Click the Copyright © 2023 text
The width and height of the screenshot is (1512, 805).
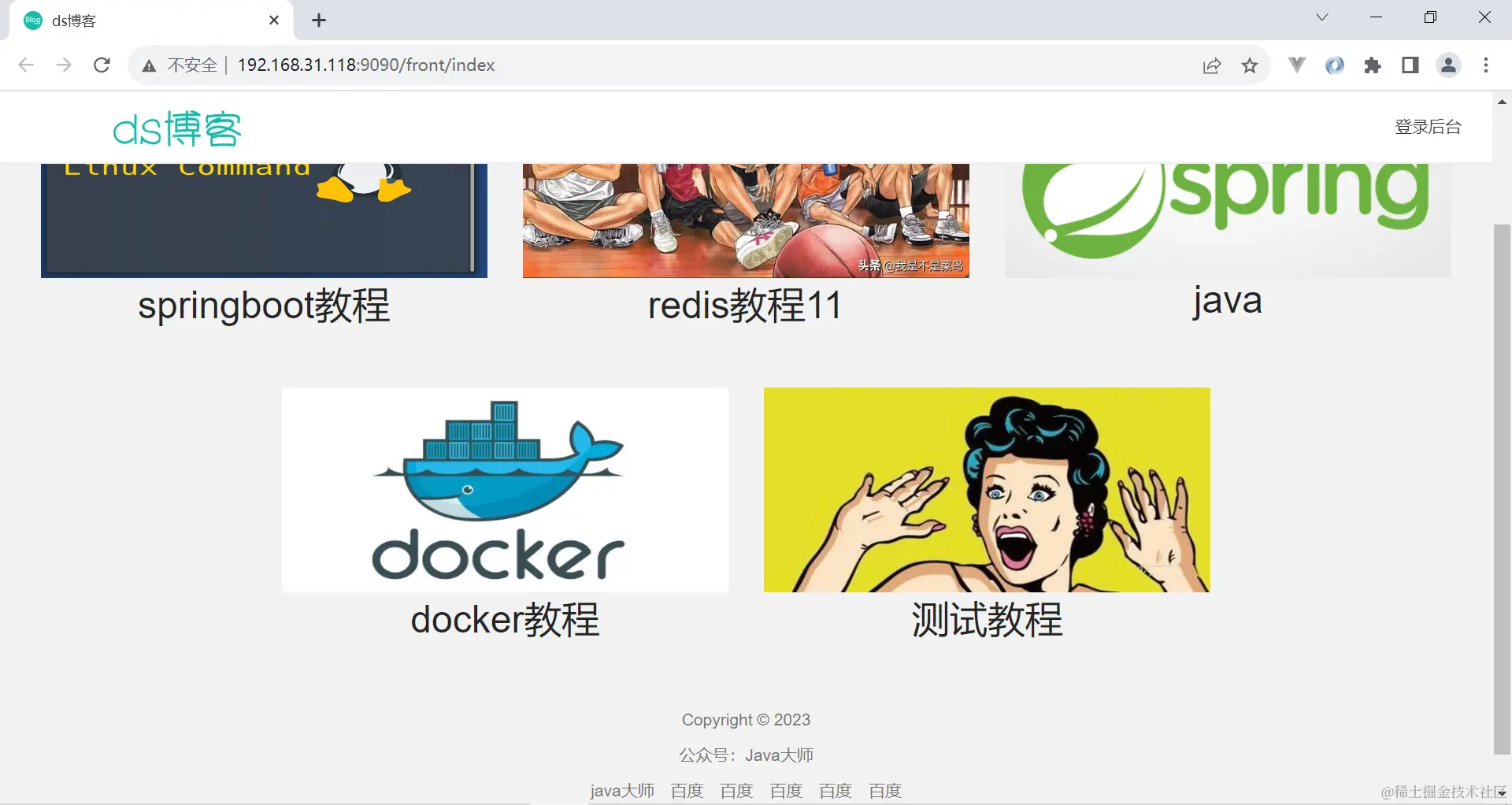[x=746, y=720]
